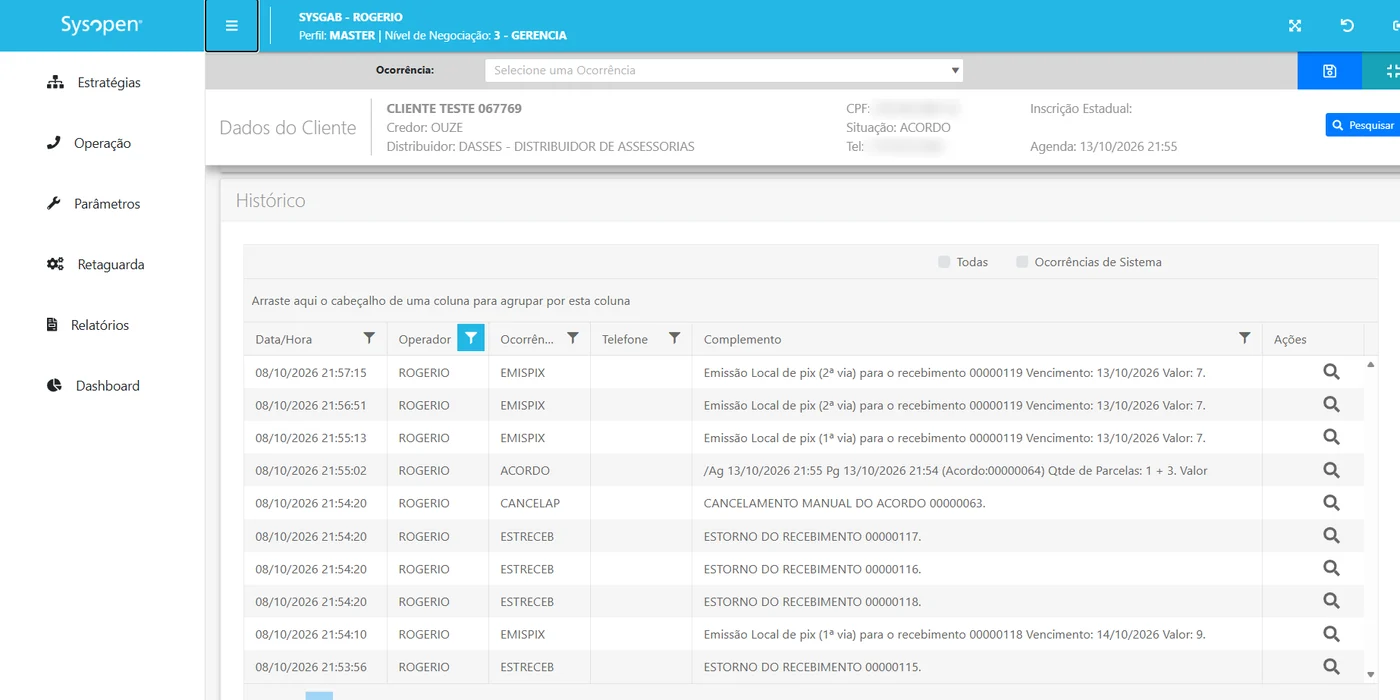Screen dimensions: 1400x700
Task: Click the CLIENTE TESTE 067769 name
Action: pyautogui.click(x=454, y=108)
